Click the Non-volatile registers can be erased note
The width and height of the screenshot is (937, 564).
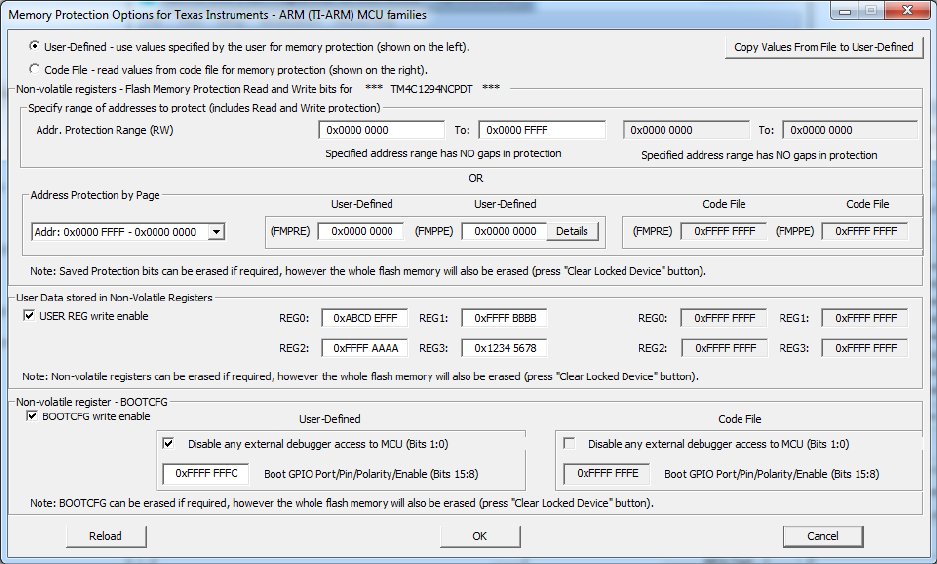[360, 376]
